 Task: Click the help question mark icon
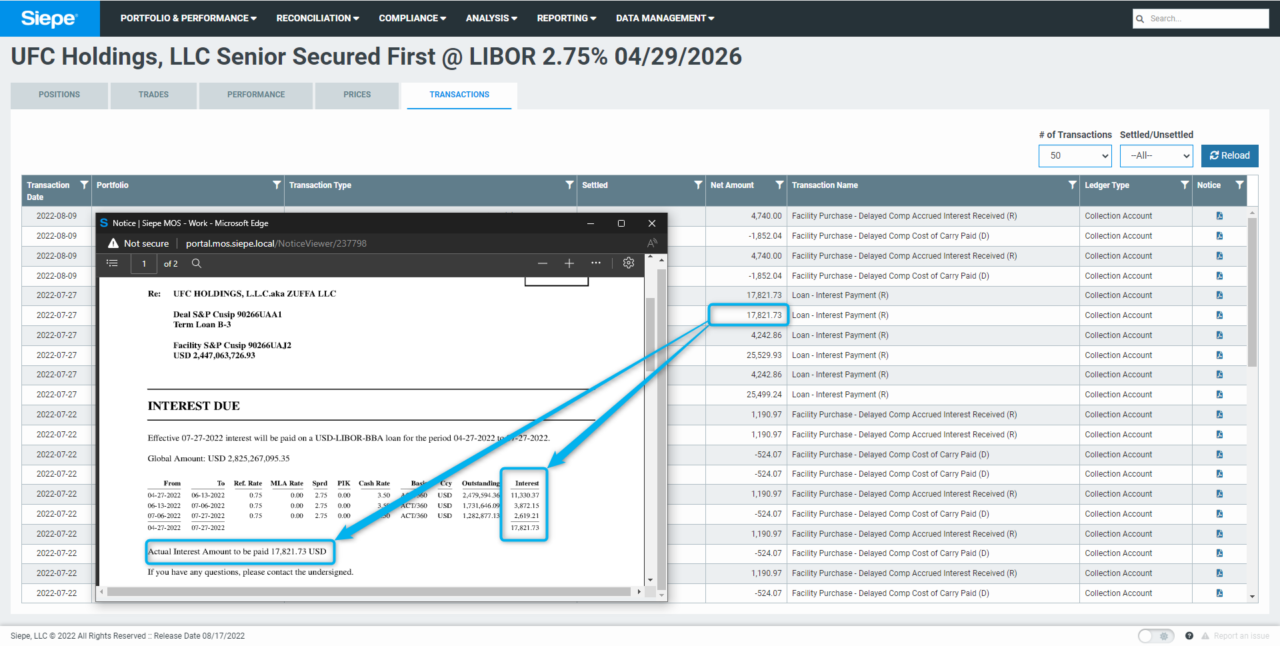point(1189,636)
